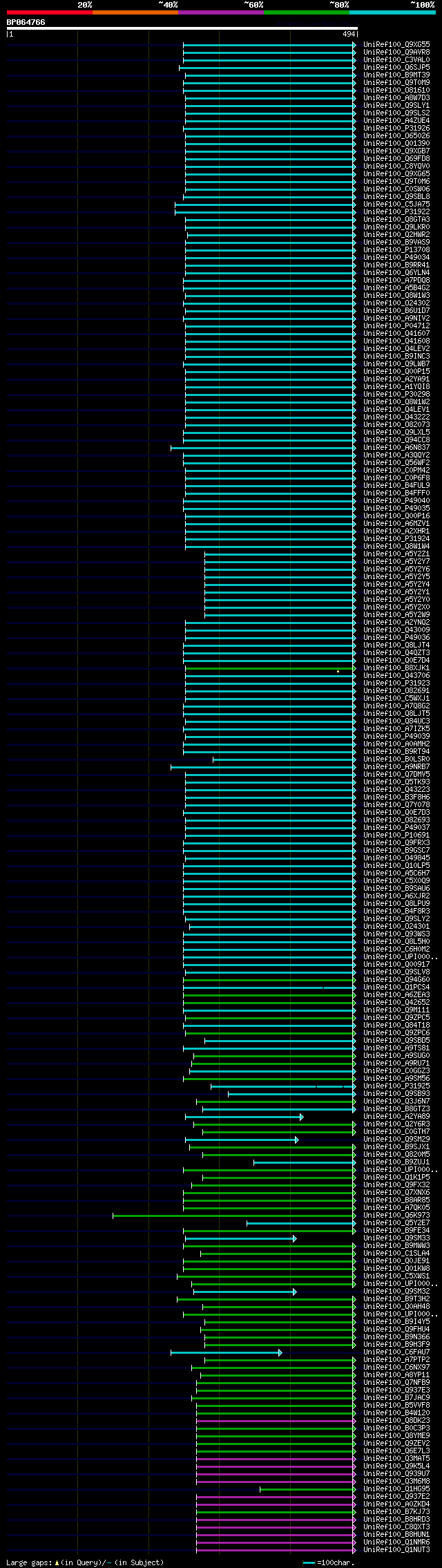
Task: Click the green ~80% identity legend segment
Action: point(307,12)
